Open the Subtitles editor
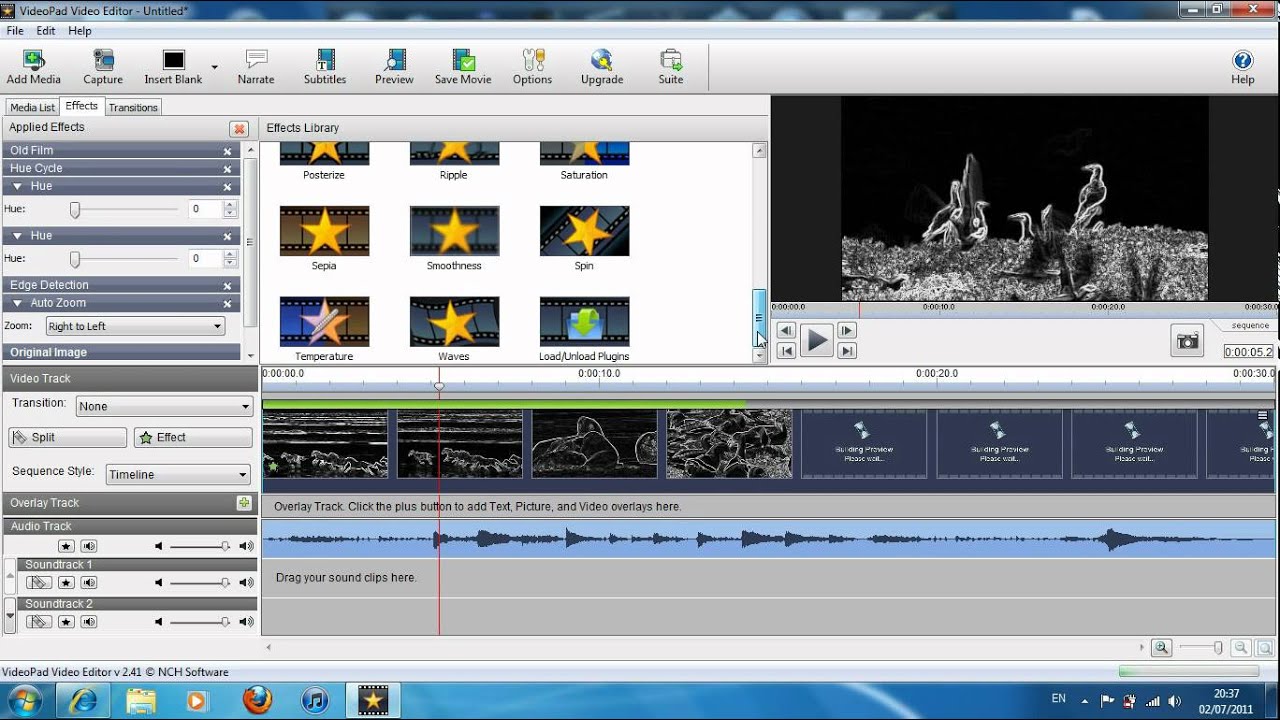The width and height of the screenshot is (1280, 720). 325,67
